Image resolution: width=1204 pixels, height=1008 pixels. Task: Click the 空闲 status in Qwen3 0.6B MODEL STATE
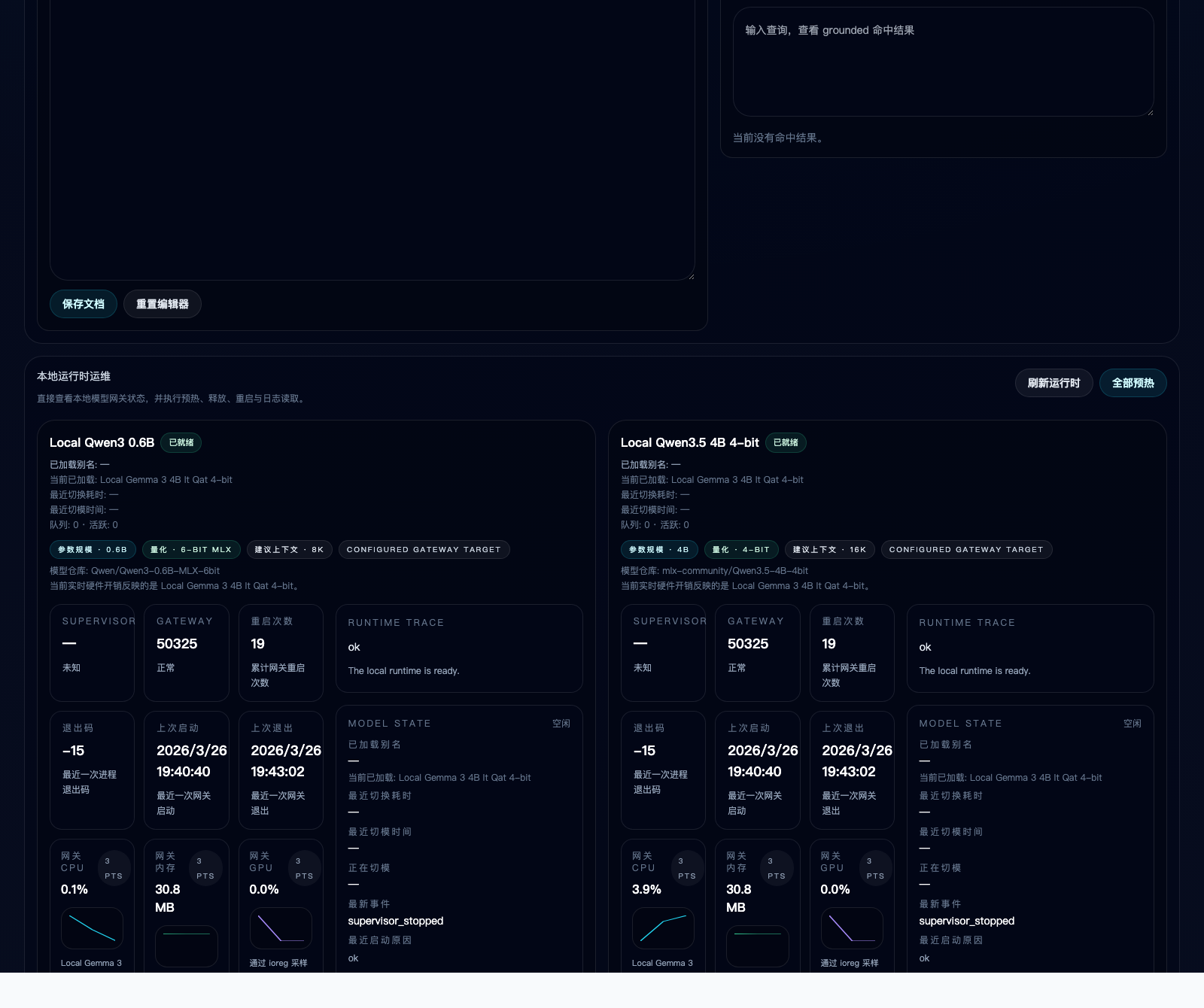(x=561, y=724)
